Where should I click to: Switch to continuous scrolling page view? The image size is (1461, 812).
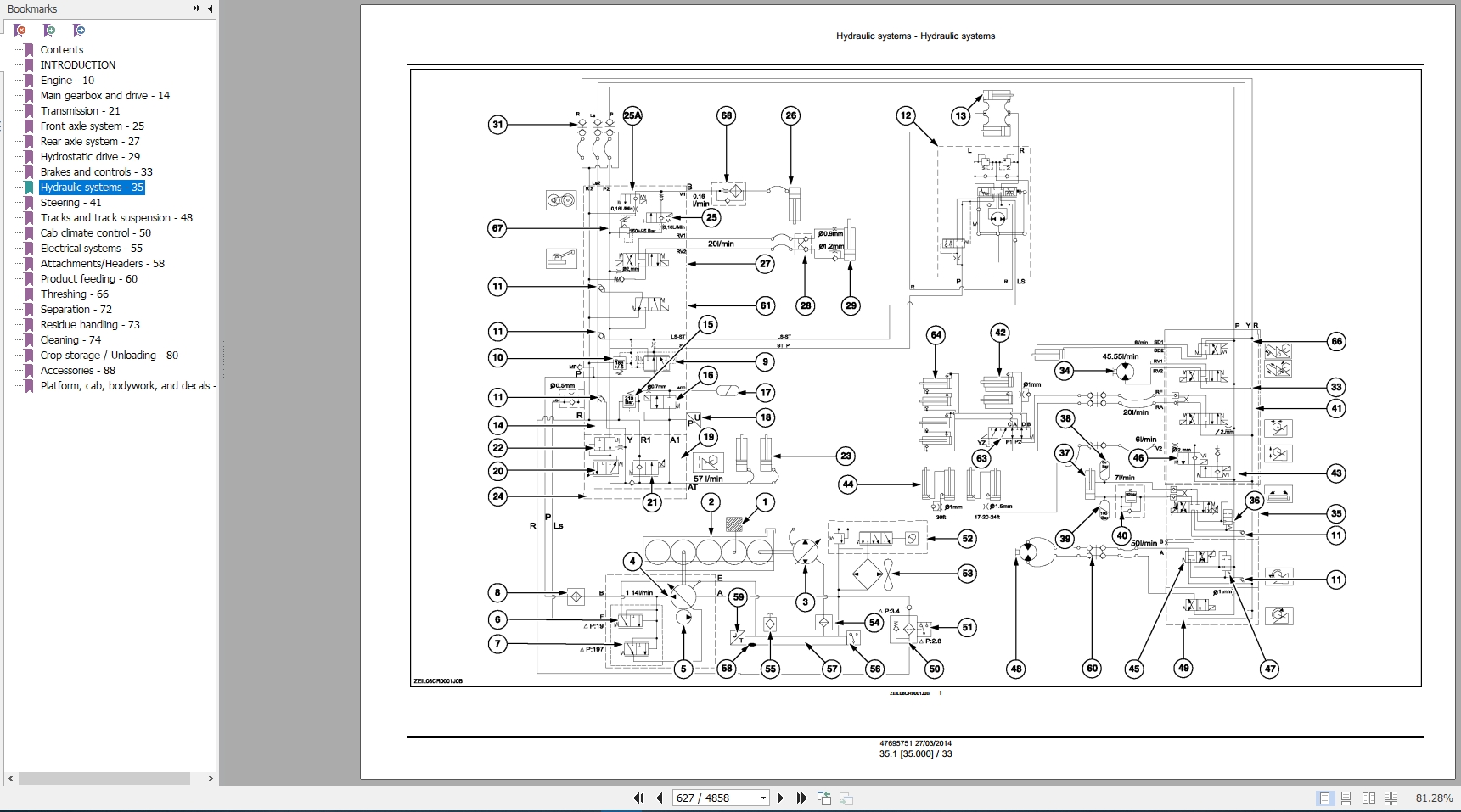pos(1346,798)
